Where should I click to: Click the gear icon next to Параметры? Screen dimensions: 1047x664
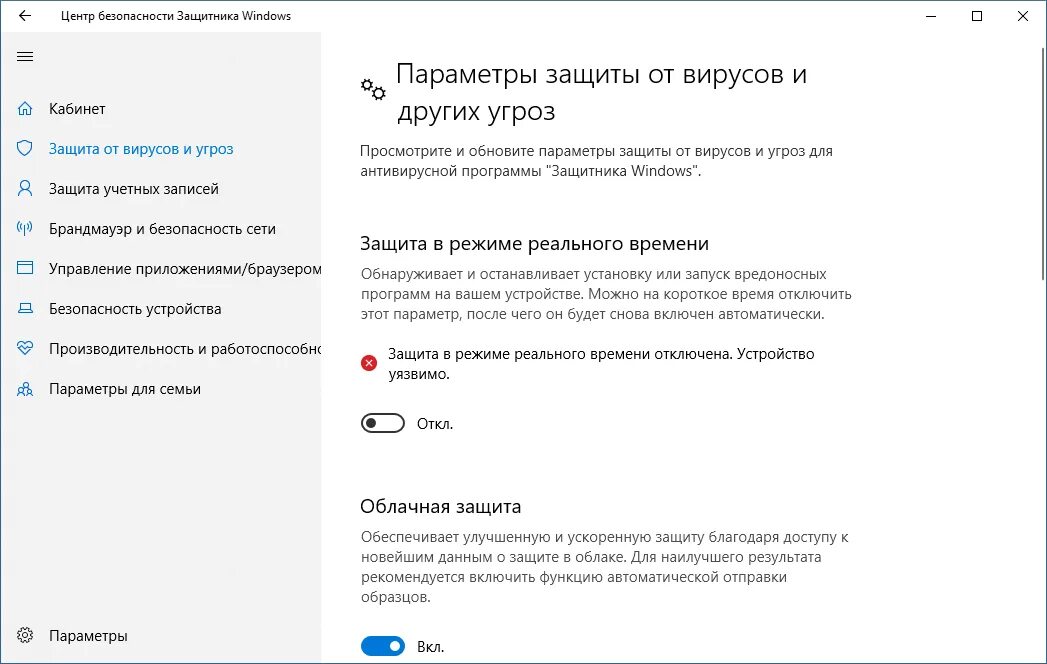click(25, 635)
